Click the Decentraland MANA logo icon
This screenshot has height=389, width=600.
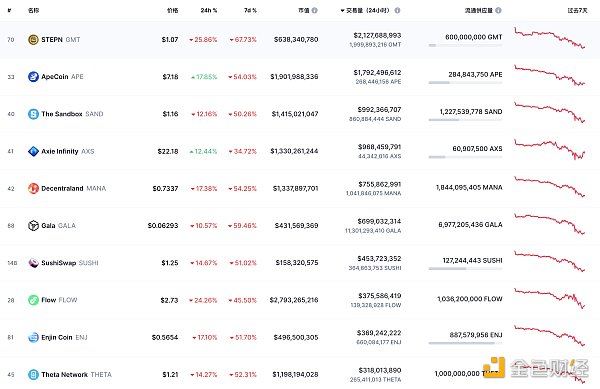[x=33, y=188]
